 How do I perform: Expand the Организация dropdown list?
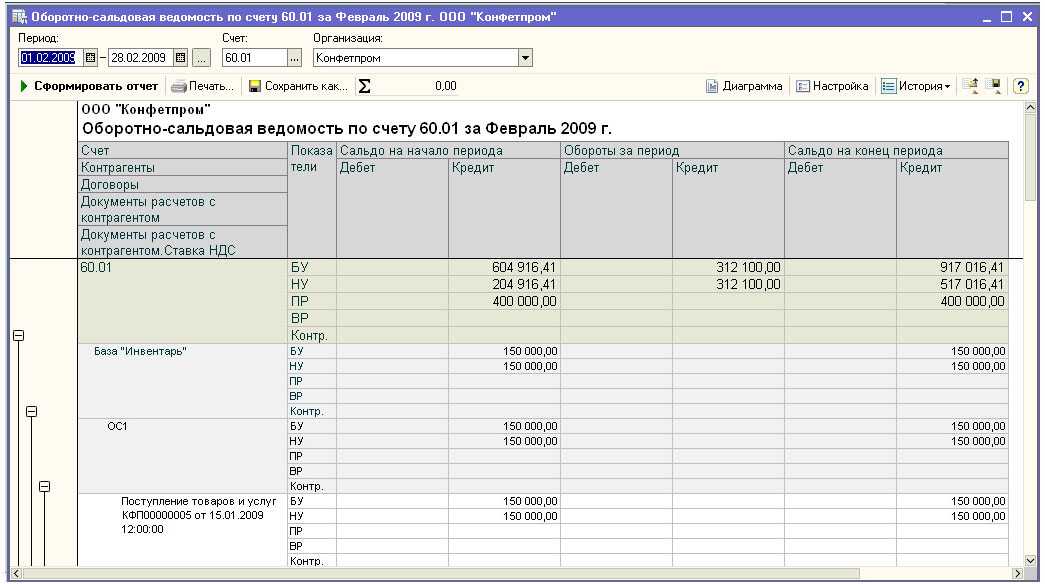[x=525, y=58]
